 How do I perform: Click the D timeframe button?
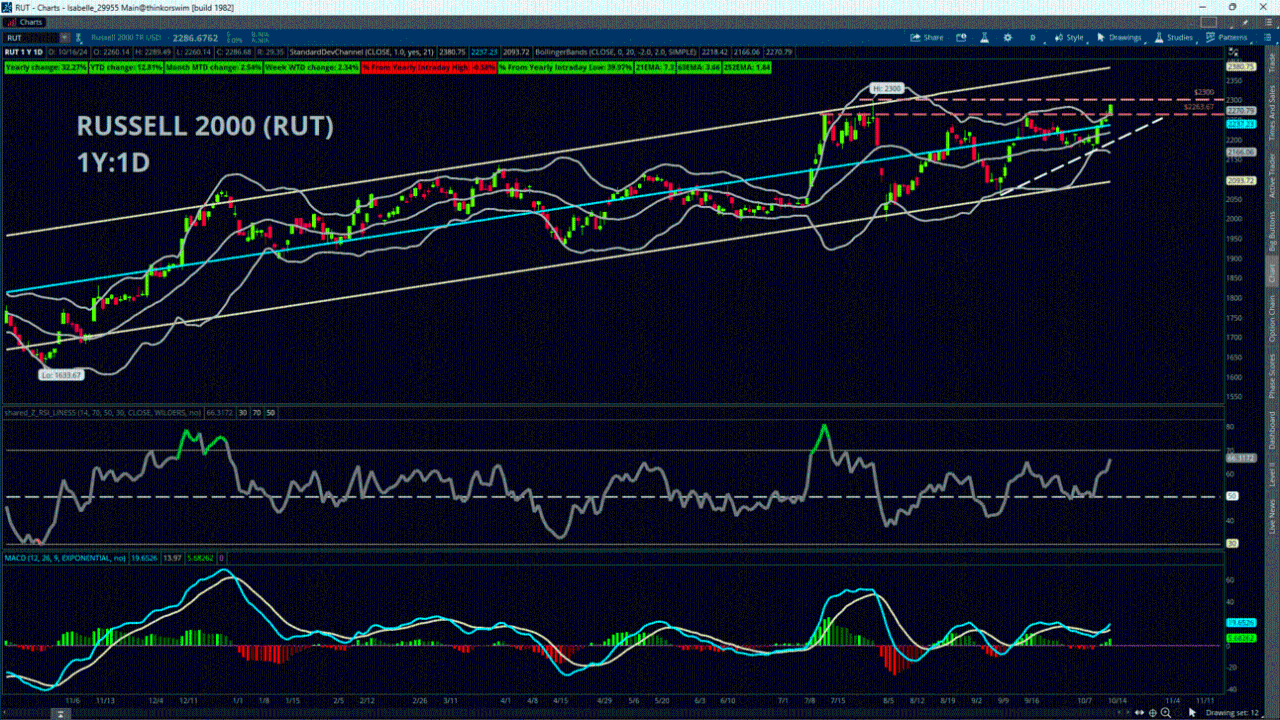pyautogui.click(x=1032, y=37)
